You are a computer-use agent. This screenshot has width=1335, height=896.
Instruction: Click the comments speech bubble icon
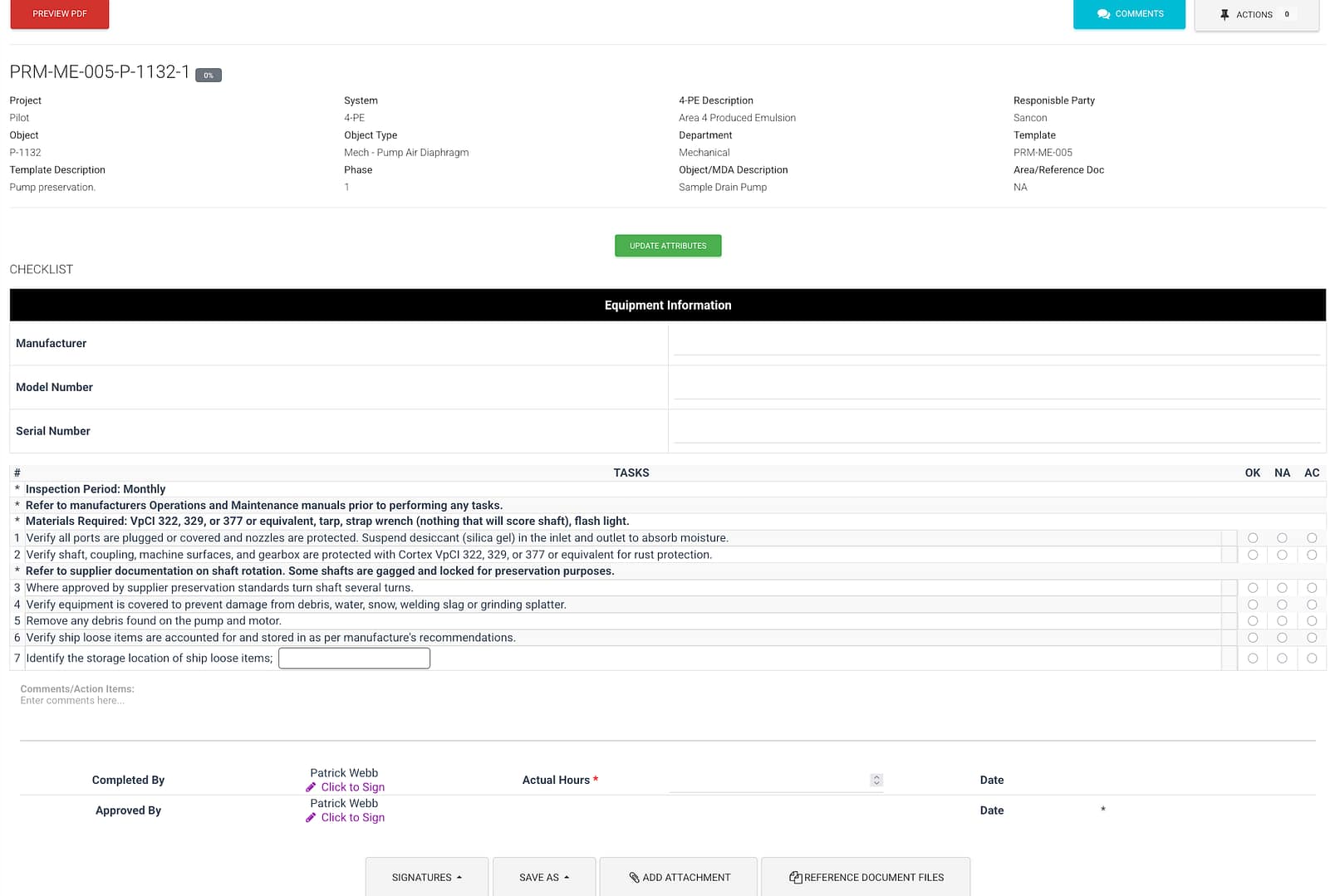pos(1103,14)
